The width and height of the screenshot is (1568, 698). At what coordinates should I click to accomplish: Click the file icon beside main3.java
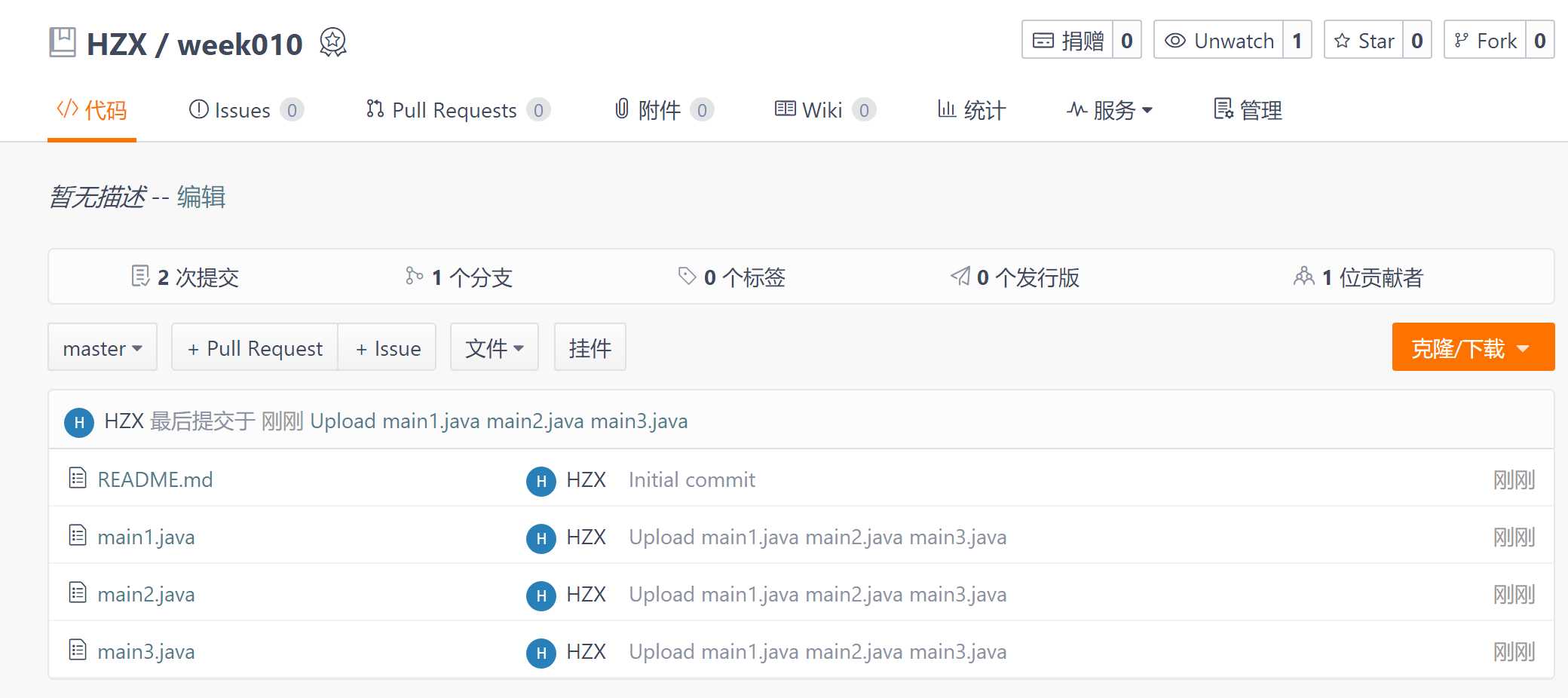(78, 650)
